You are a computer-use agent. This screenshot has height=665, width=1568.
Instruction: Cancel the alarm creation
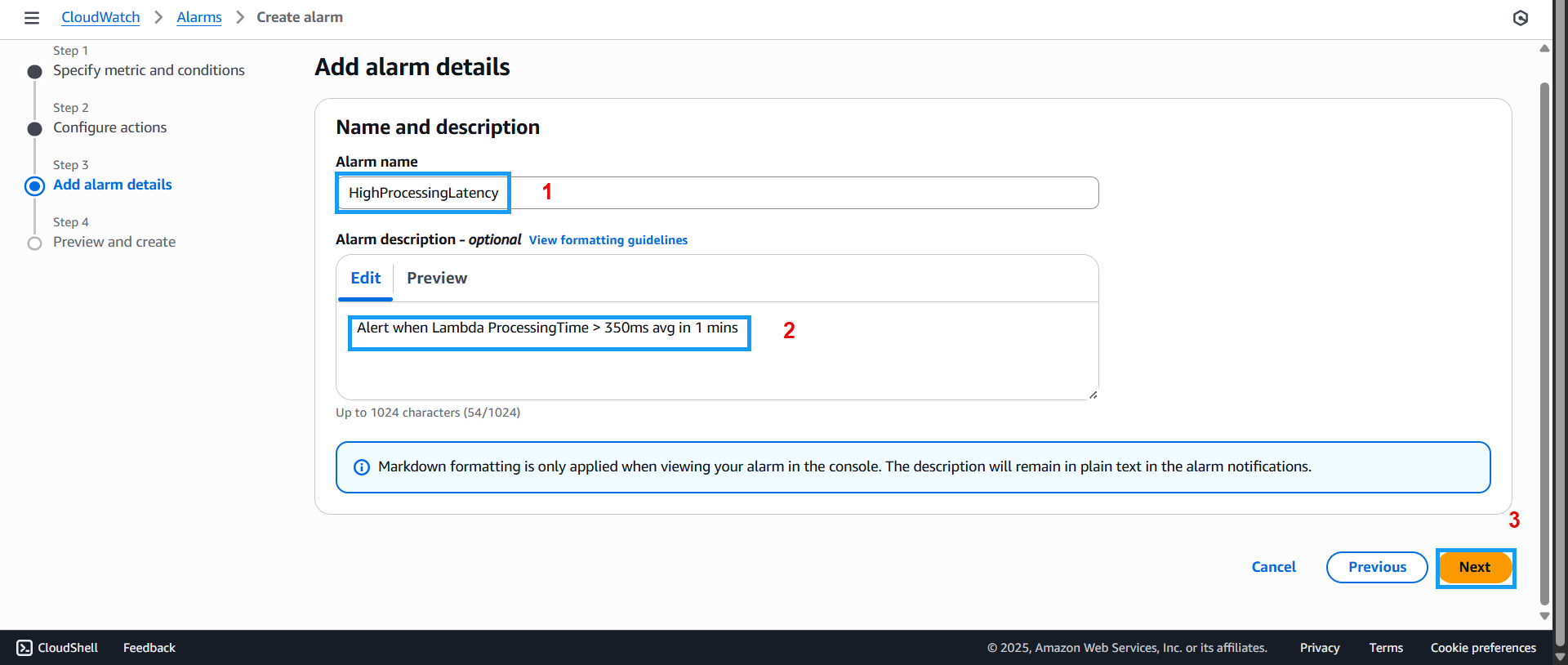pyautogui.click(x=1273, y=567)
